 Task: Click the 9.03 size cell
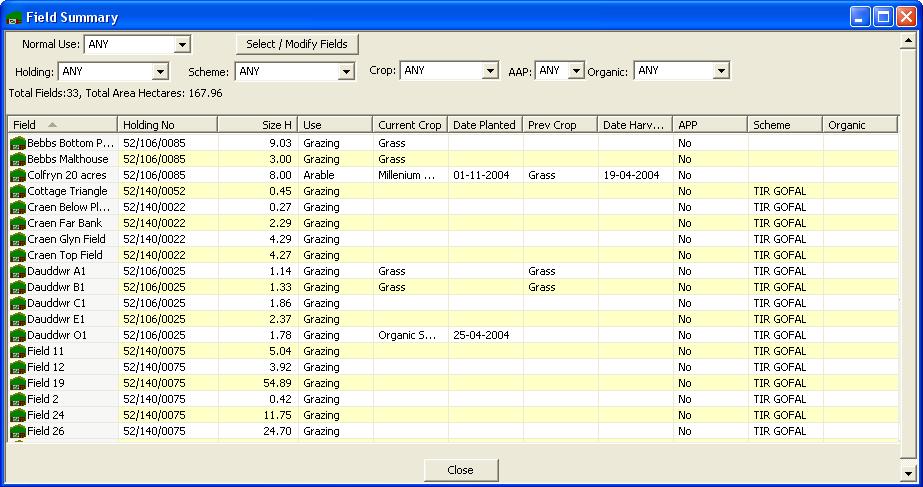click(x=258, y=143)
